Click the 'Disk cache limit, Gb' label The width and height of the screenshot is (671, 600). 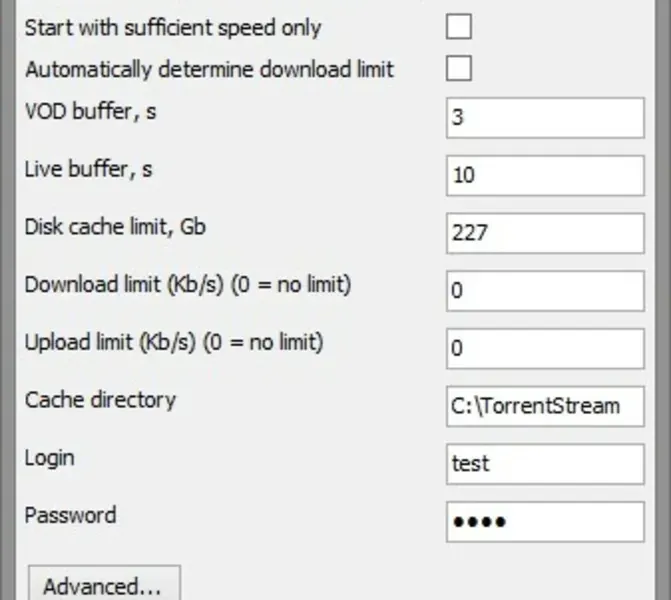115,227
